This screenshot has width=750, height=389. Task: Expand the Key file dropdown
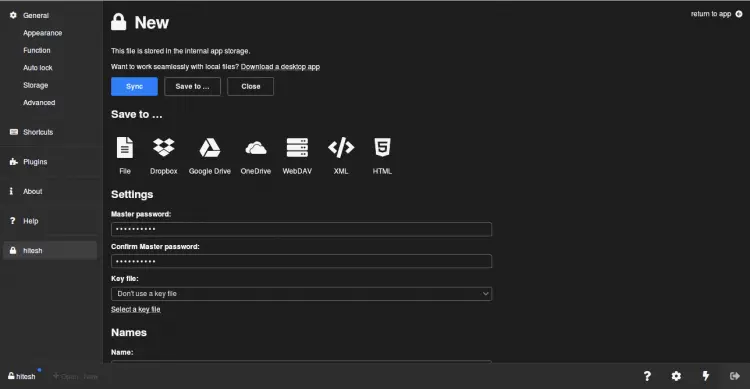(301, 294)
